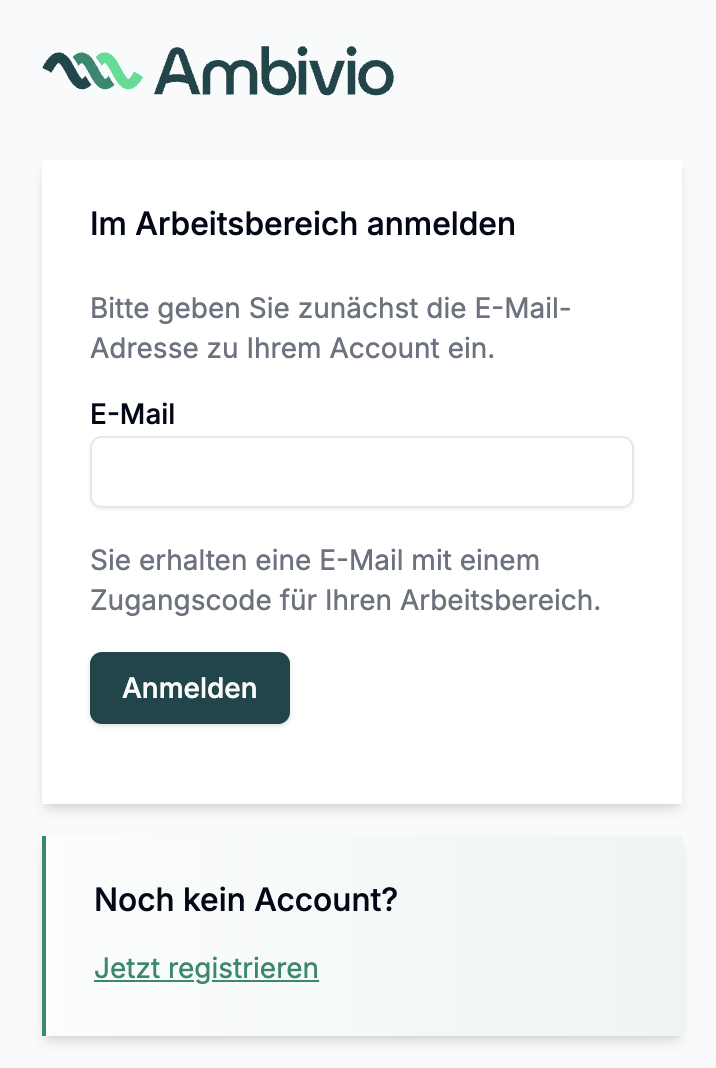This screenshot has height=1068, width=716.
Task: Open the Jetzt registrieren link
Action: [x=206, y=968]
